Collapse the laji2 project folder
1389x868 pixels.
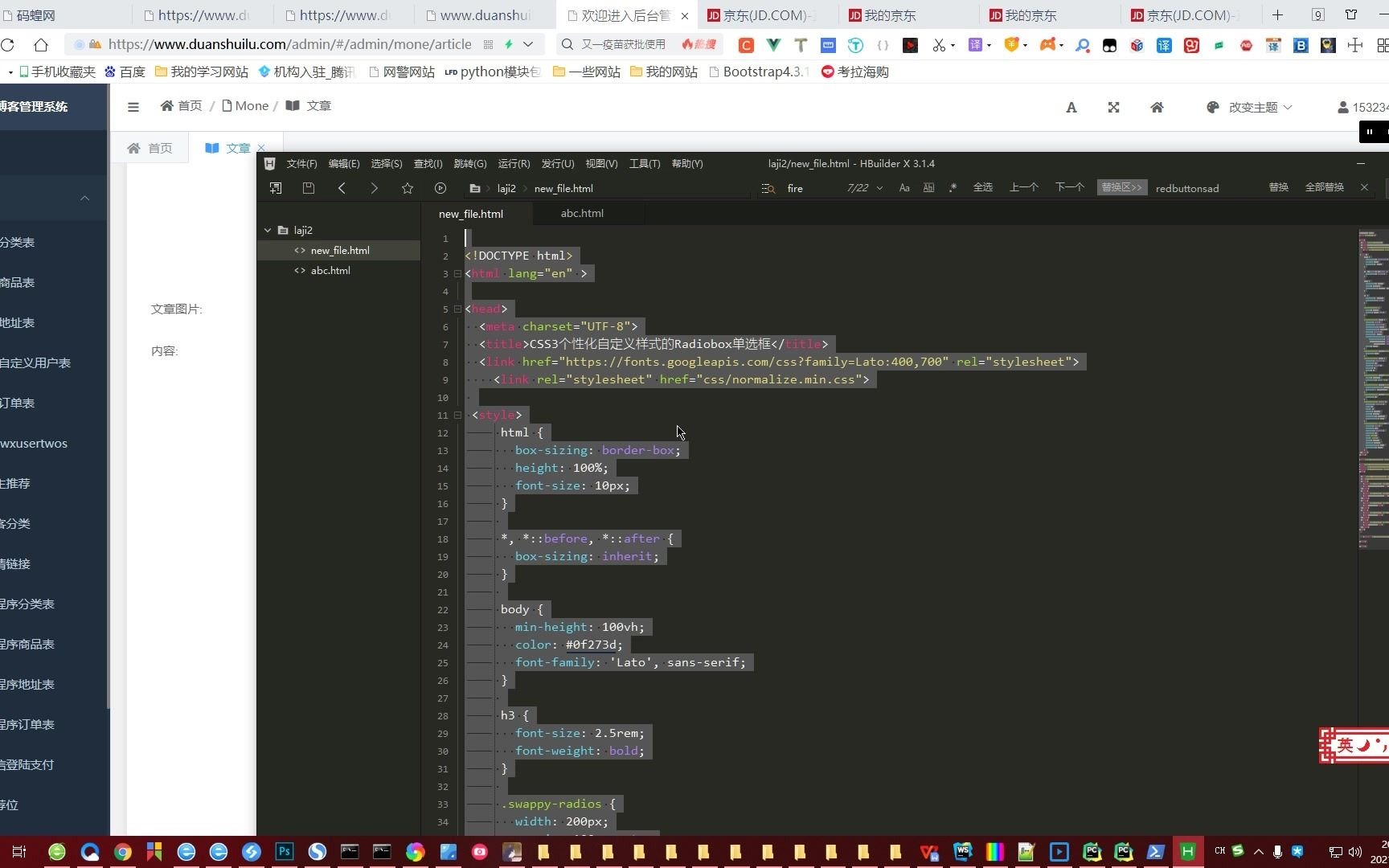click(x=268, y=230)
